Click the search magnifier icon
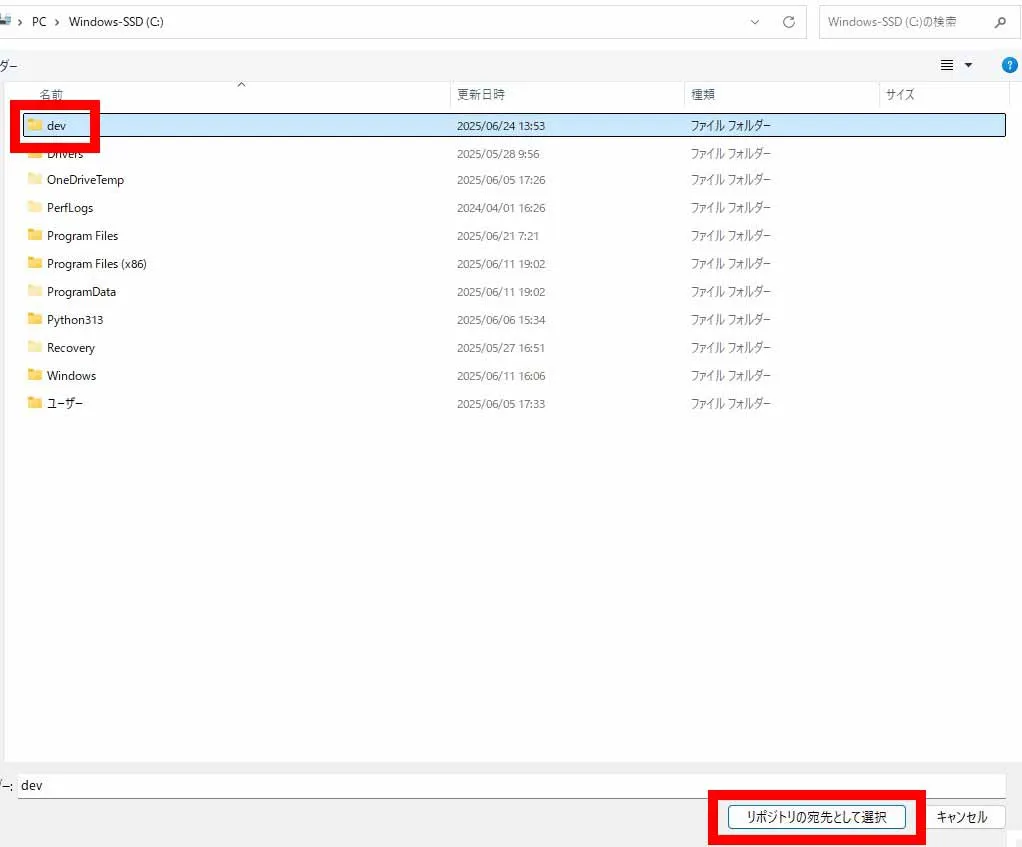This screenshot has width=1022, height=847. point(1000,22)
